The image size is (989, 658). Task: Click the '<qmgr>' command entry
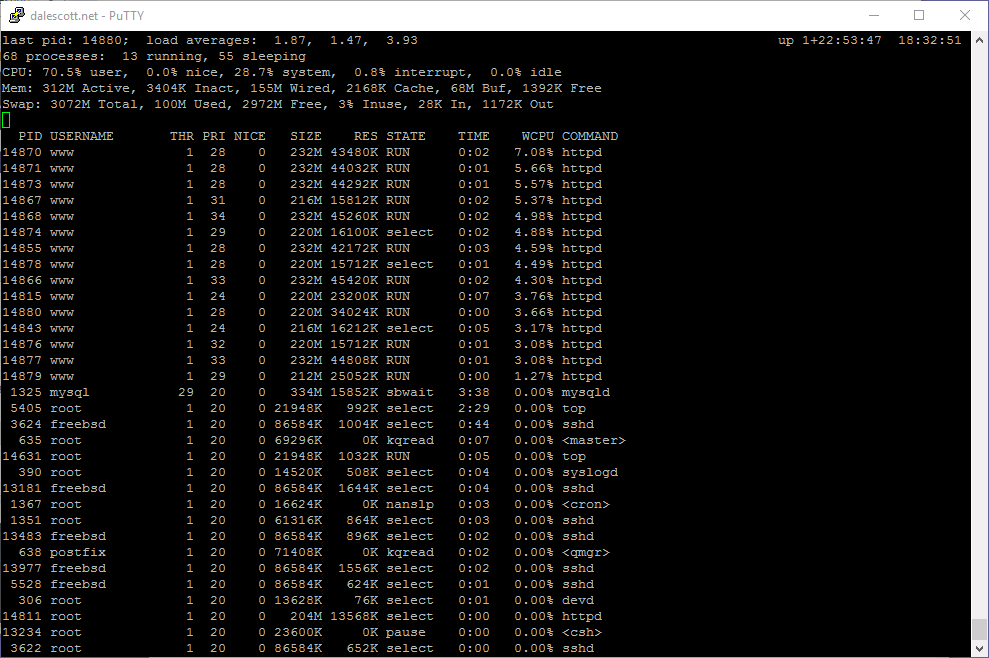pos(586,553)
